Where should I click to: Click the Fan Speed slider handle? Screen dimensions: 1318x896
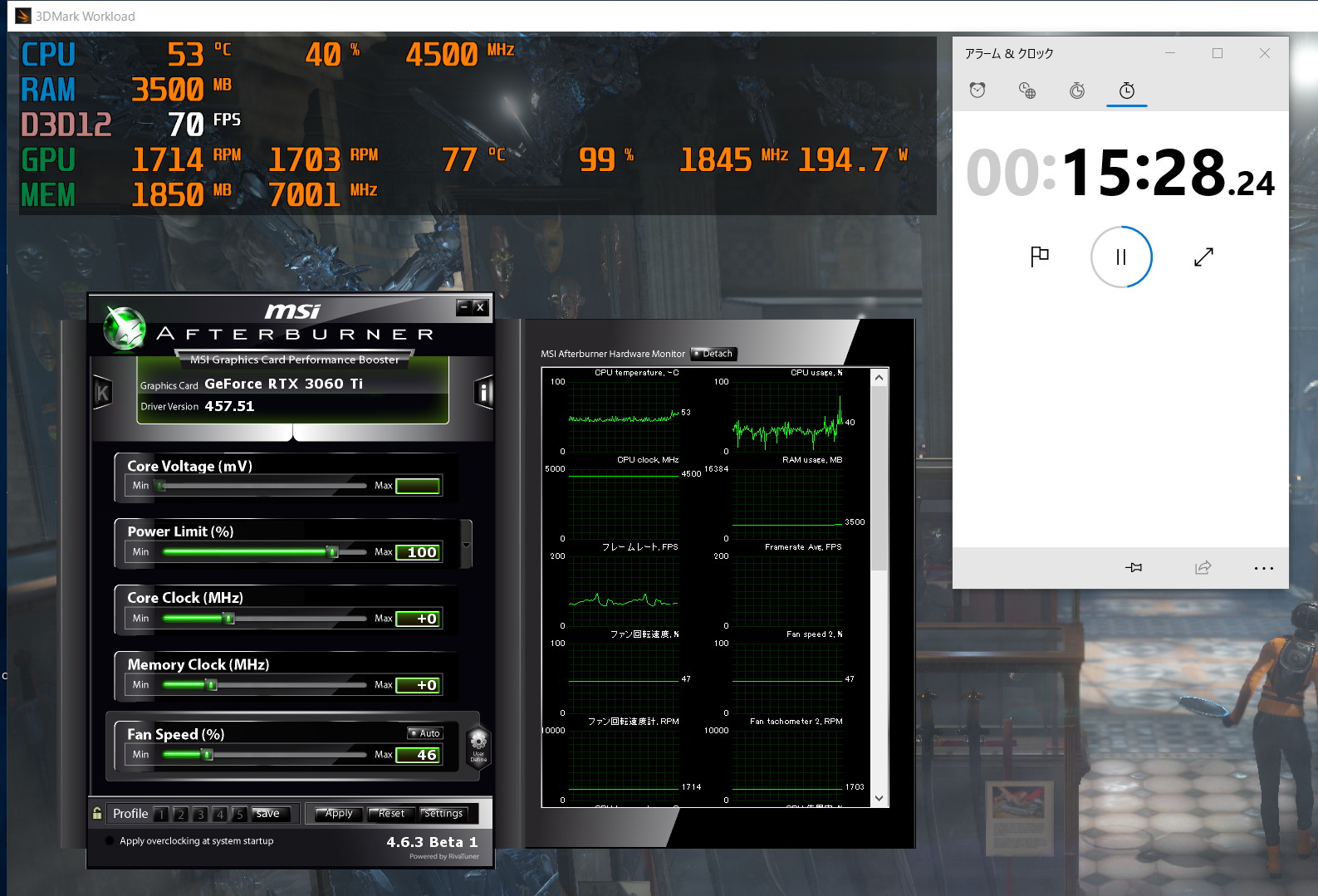click(208, 755)
